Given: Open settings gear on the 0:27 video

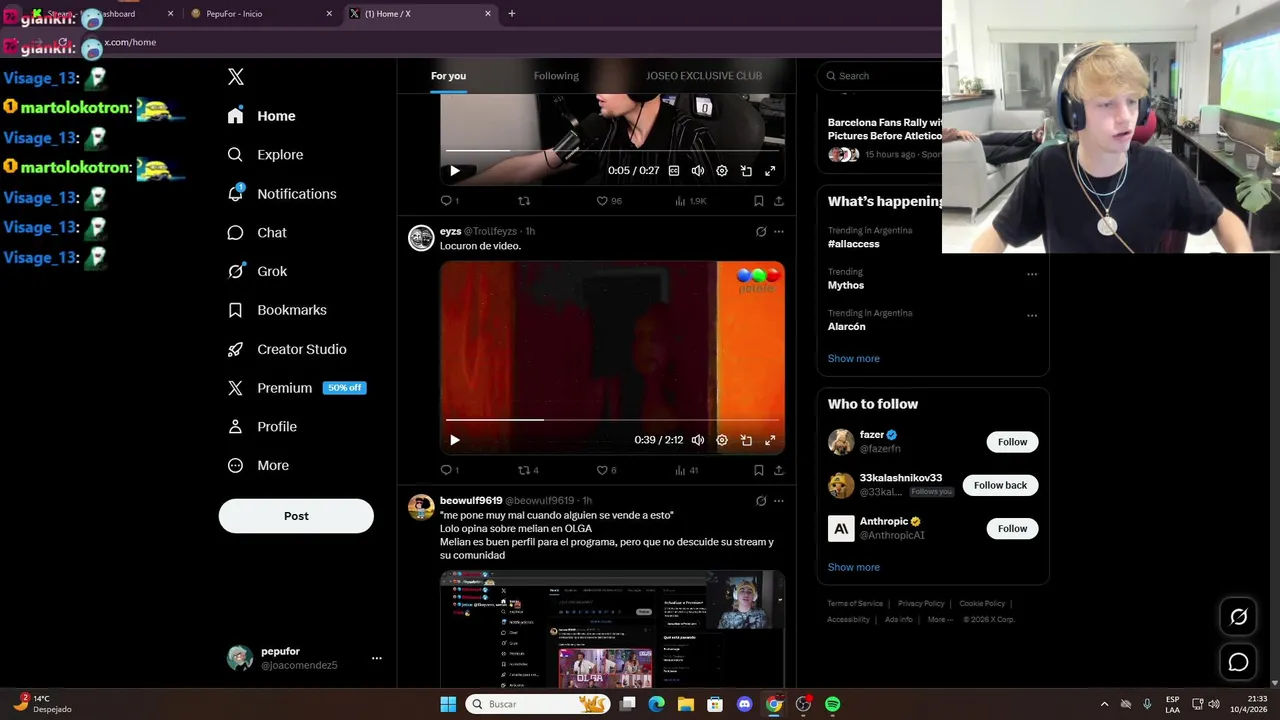Looking at the screenshot, I should (722, 171).
